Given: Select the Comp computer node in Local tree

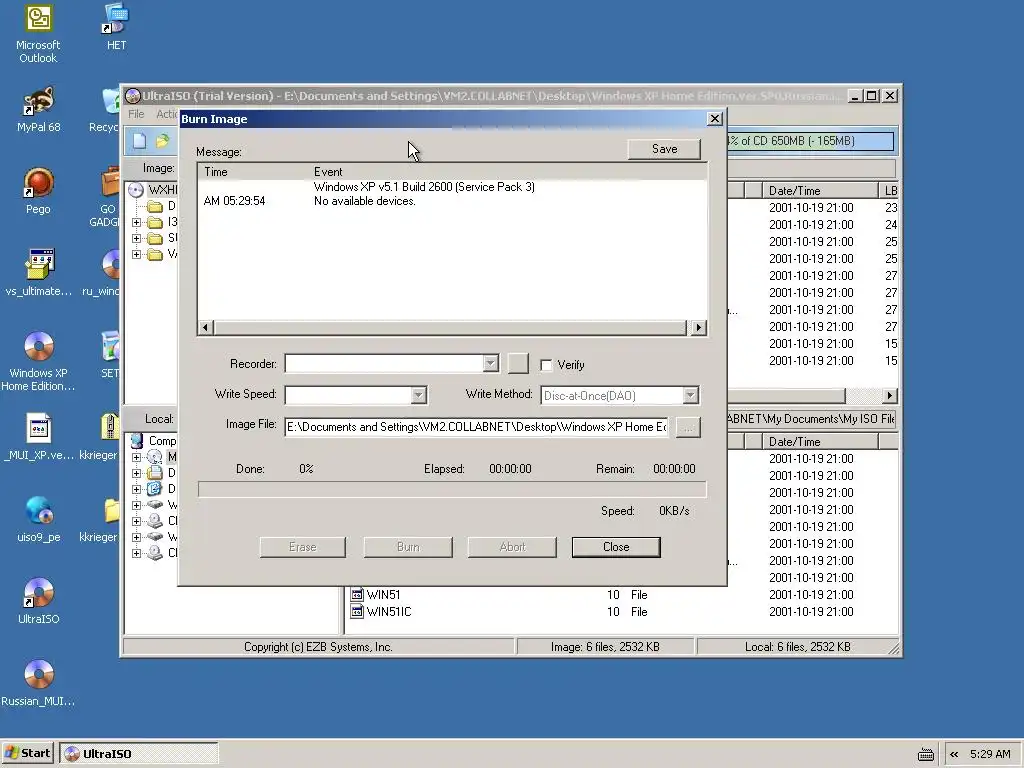Looking at the screenshot, I should (153, 440).
